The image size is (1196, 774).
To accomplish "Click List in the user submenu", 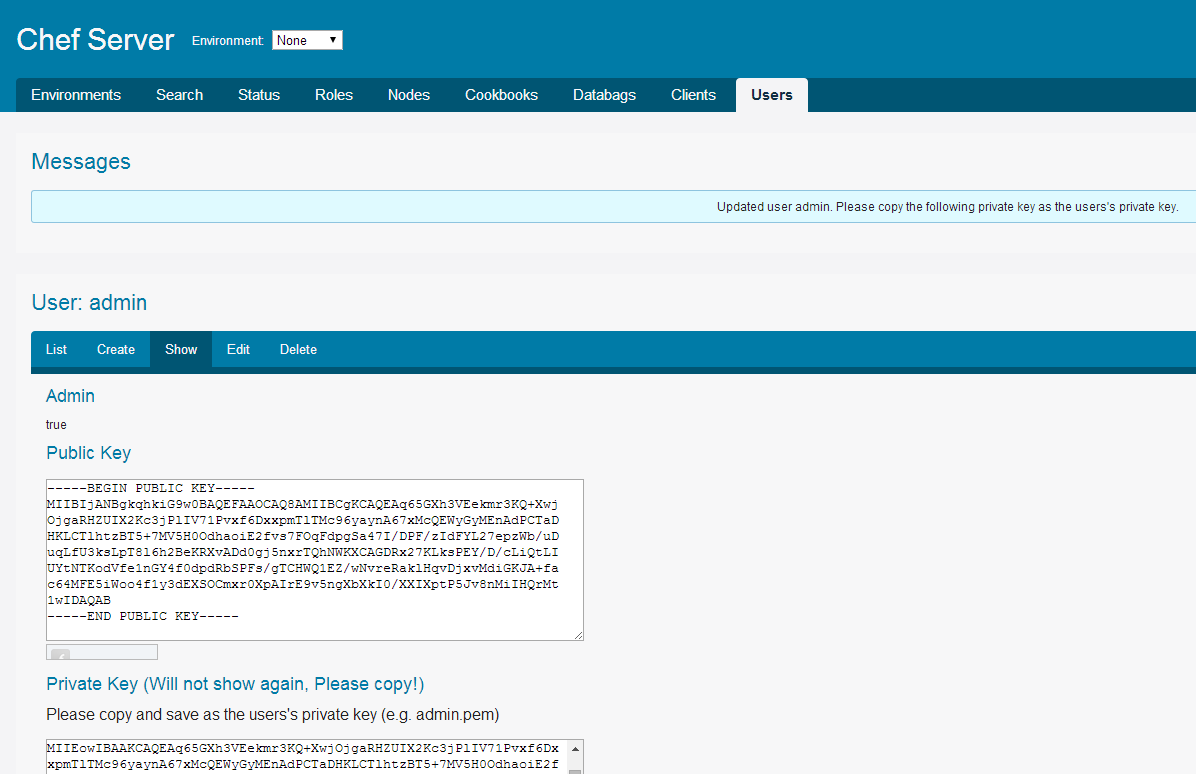I will click(56, 349).
